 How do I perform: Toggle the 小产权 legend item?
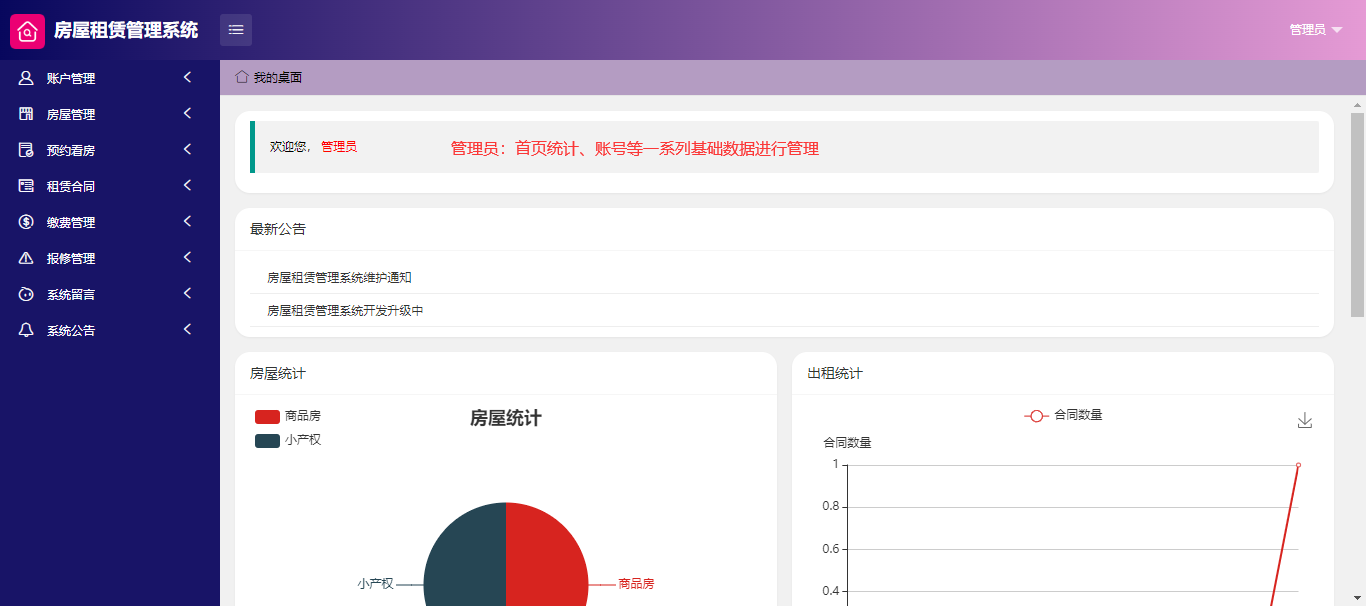tap(288, 440)
